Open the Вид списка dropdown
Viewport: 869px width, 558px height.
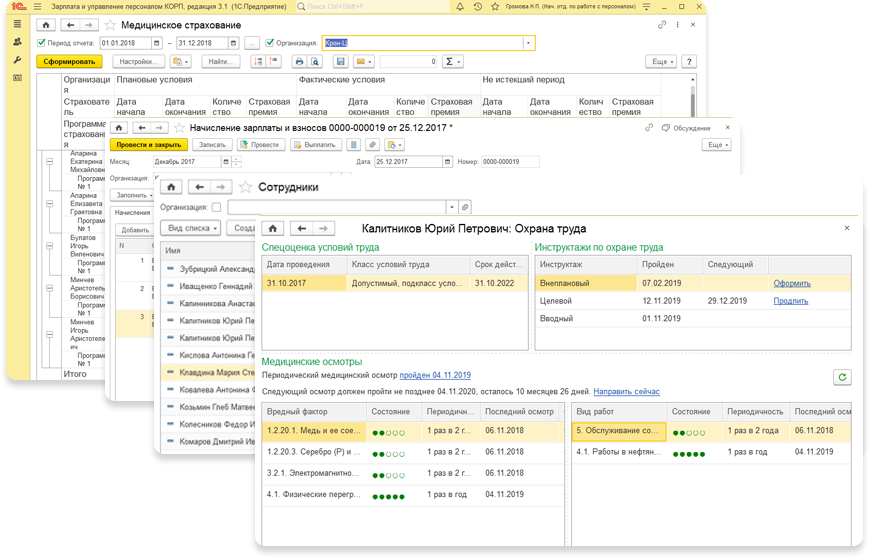(190, 228)
